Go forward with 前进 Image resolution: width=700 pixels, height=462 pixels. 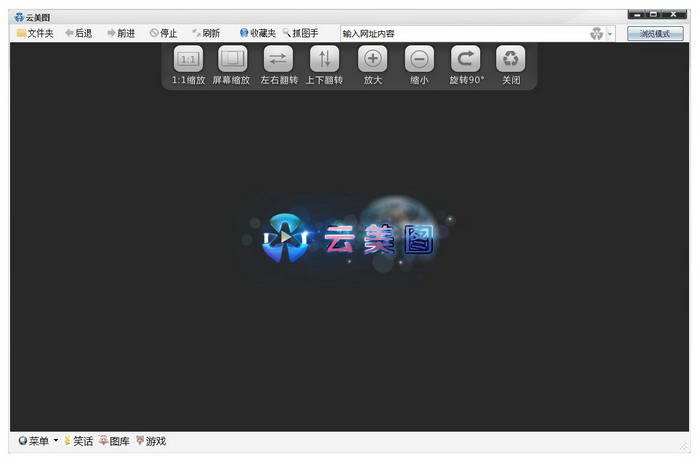point(121,33)
